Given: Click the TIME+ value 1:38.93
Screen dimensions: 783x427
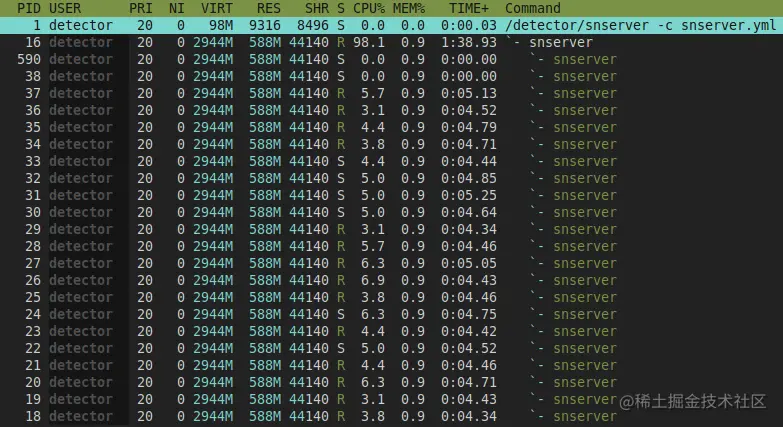Looking at the screenshot, I should (469, 42).
